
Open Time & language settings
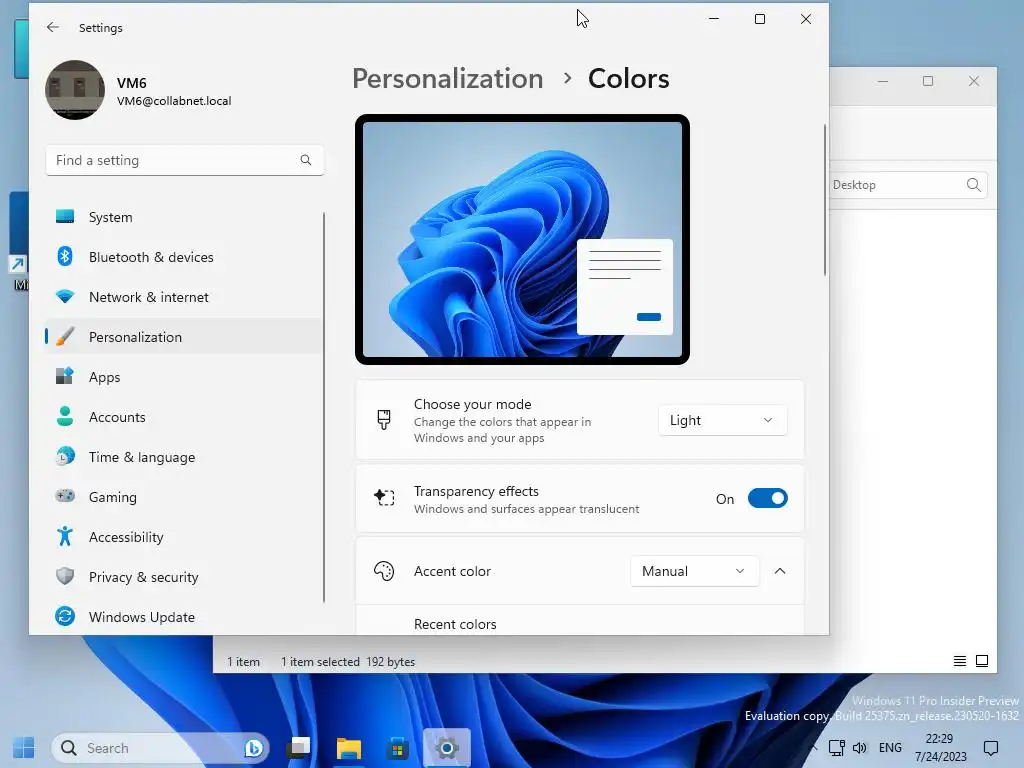tap(183, 457)
